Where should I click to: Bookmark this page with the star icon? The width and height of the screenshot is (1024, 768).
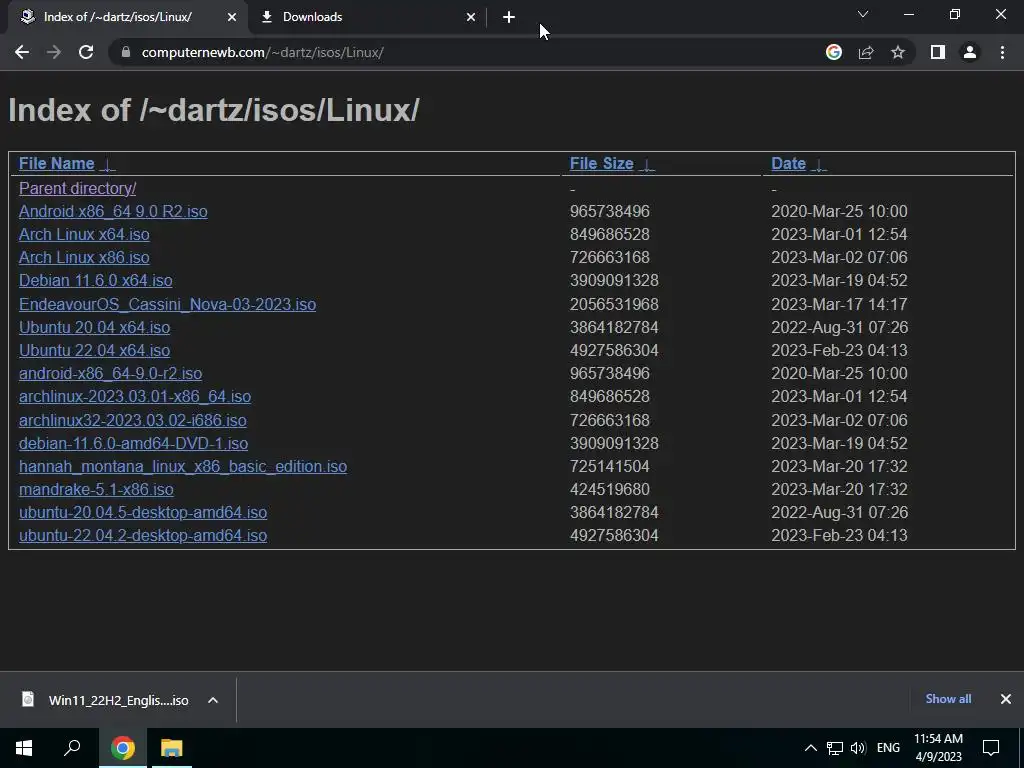point(898,52)
